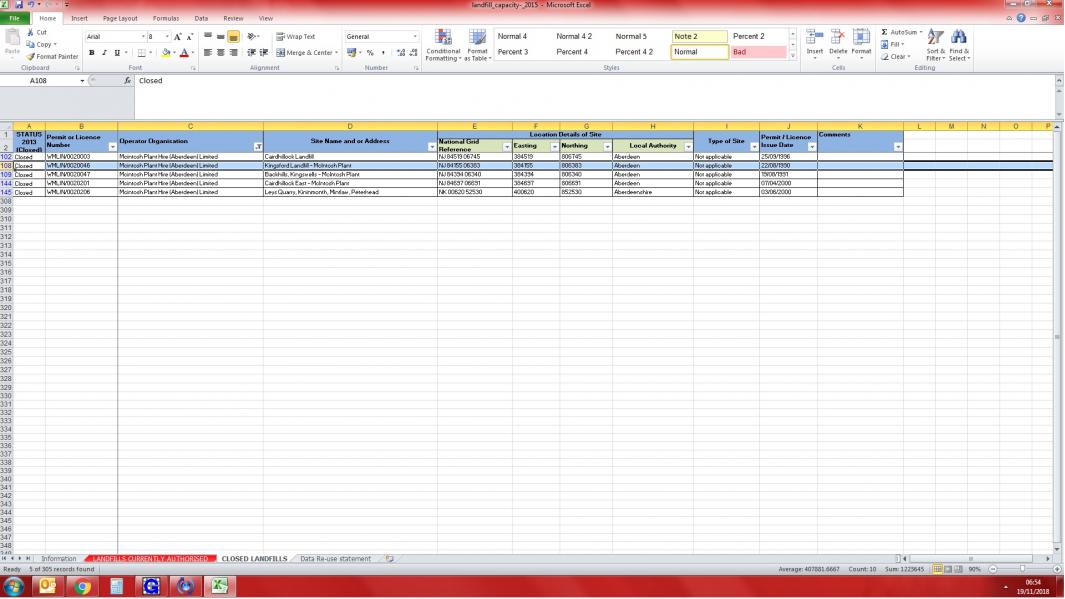1065x599 pixels.
Task: Click the fill color bucket icon
Action: (166, 53)
